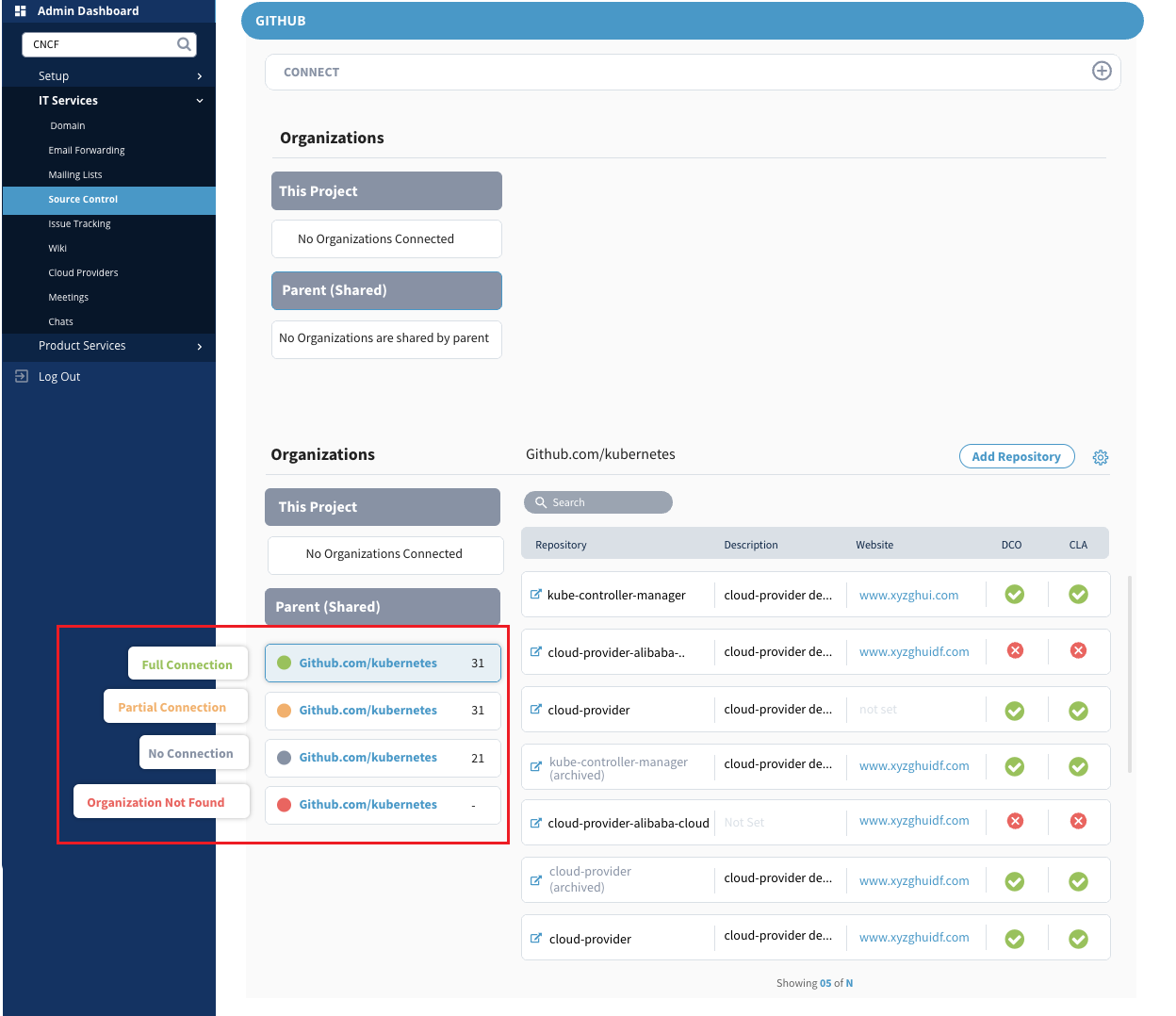Toggle the DCO checkmark for the kube-controller-manager row

pos(1015,595)
